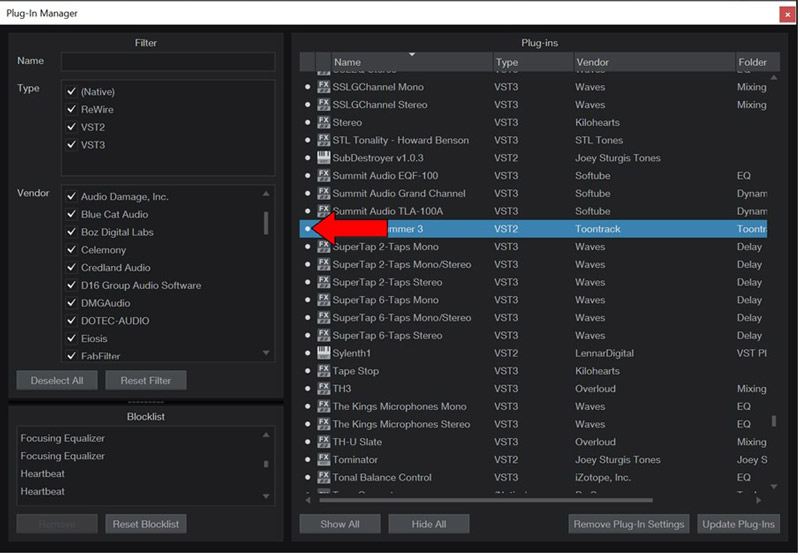The image size is (800, 555).
Task: Toggle the VST2 type checkbox
Action: point(71,127)
